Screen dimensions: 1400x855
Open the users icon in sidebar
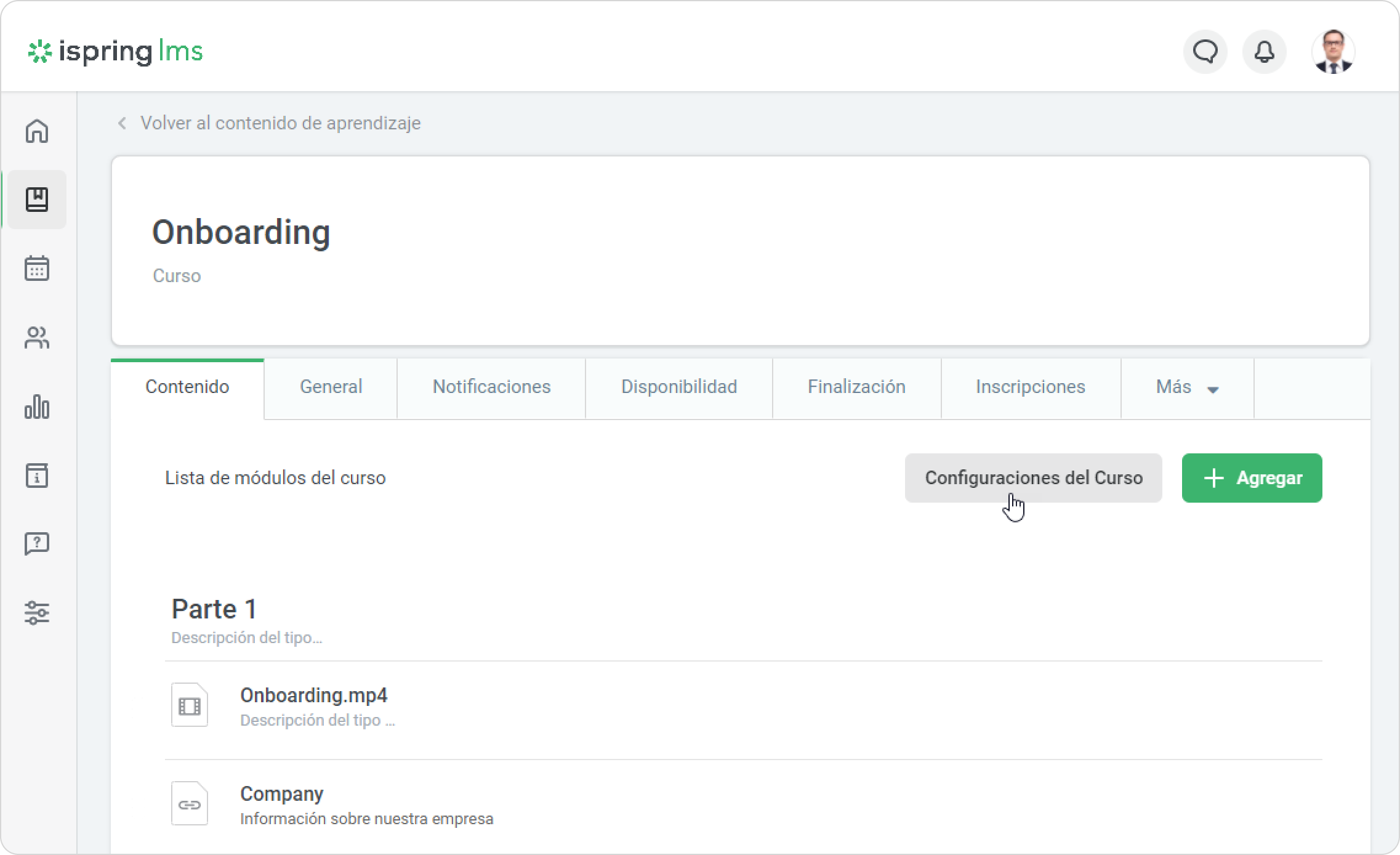(x=37, y=338)
